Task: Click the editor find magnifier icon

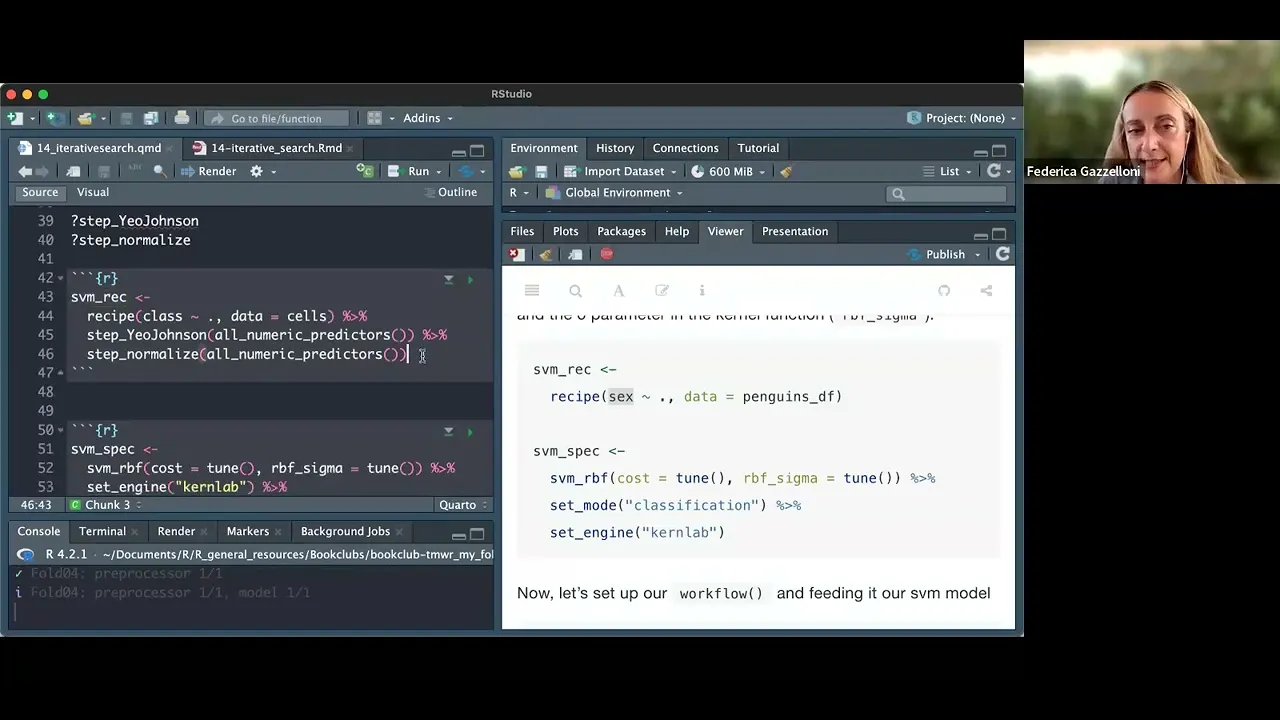Action: click(x=160, y=172)
